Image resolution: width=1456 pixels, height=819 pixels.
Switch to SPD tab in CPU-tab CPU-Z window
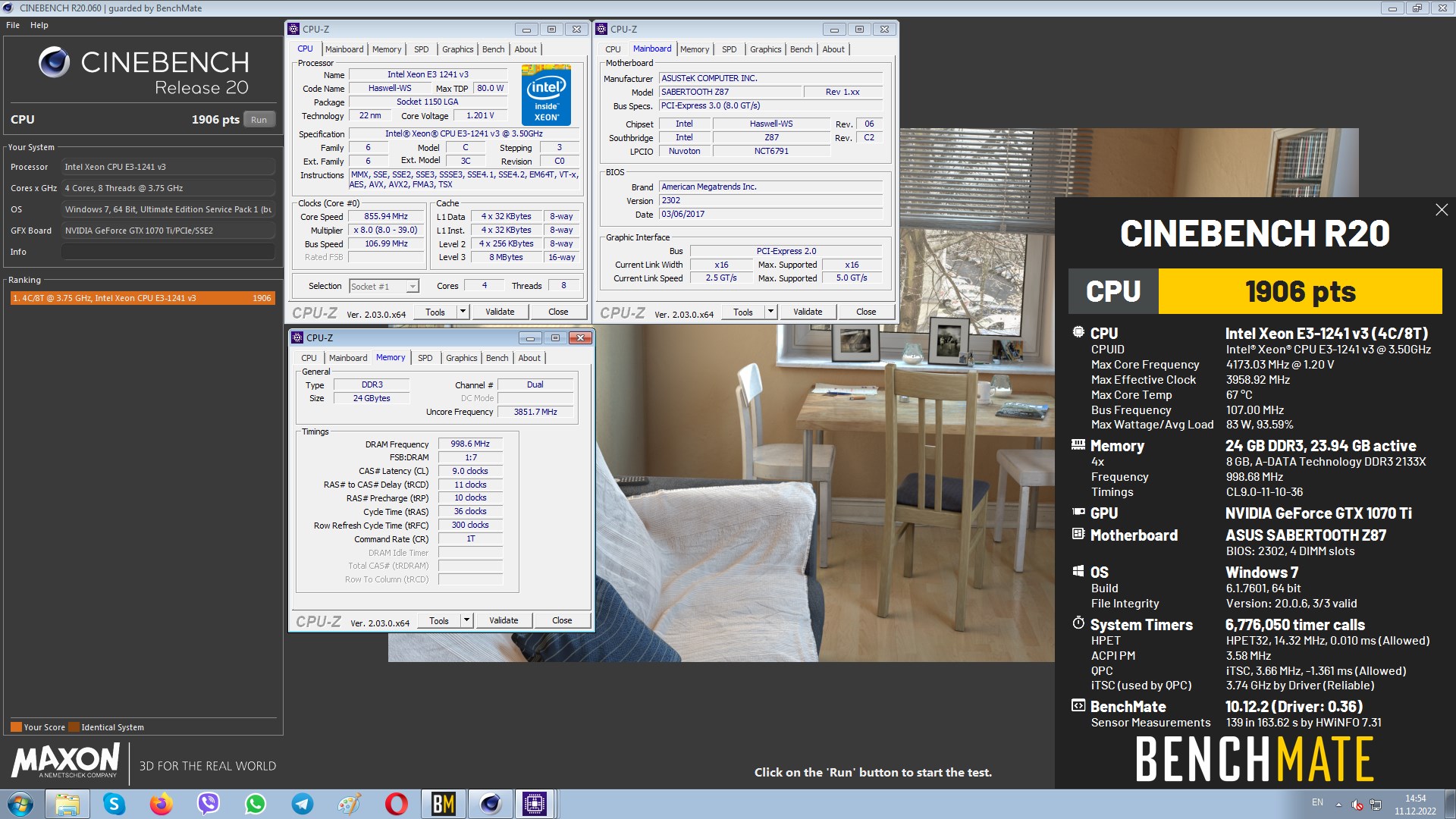pyautogui.click(x=422, y=49)
